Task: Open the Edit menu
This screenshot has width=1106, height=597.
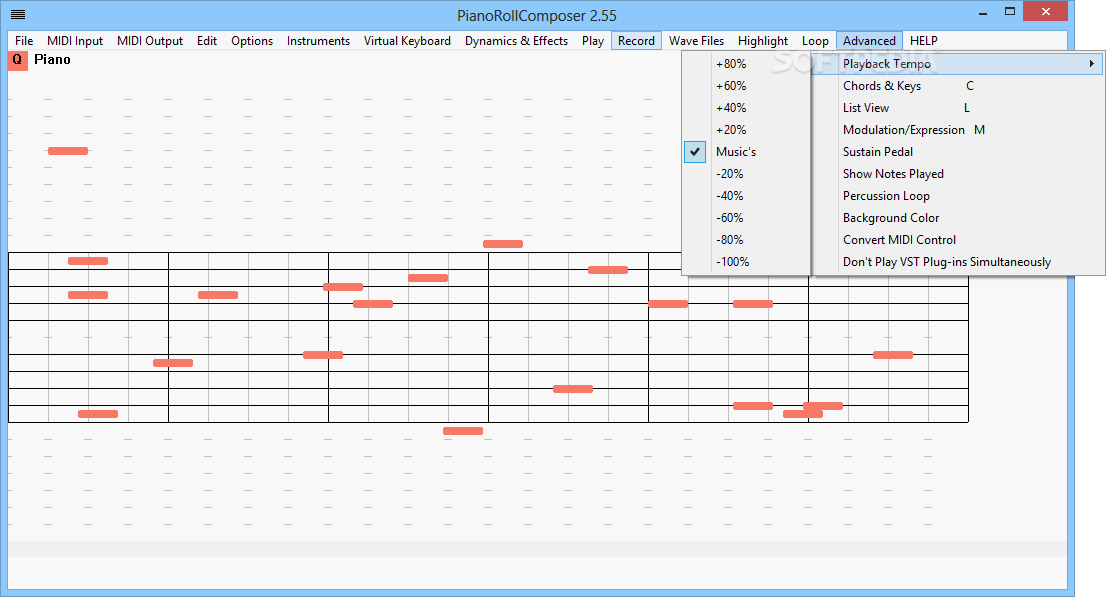Action: point(207,41)
